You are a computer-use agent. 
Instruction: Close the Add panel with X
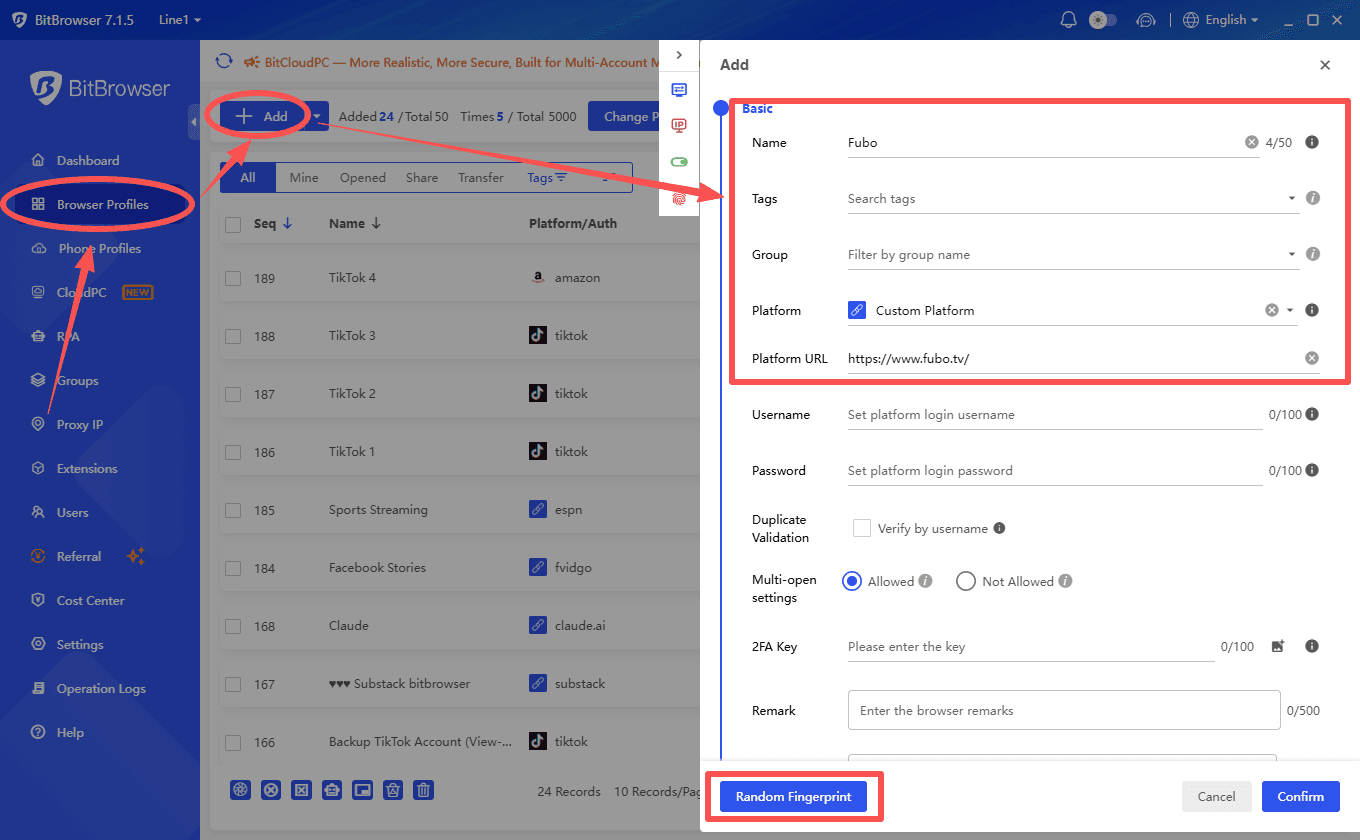pyautogui.click(x=1325, y=65)
